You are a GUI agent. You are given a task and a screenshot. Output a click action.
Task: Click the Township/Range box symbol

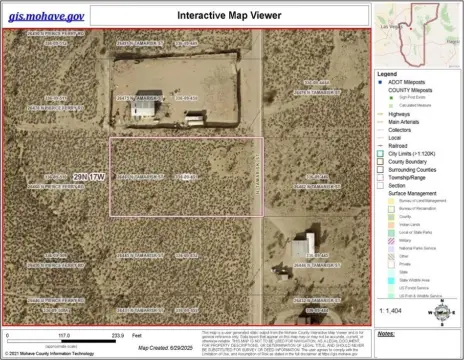[x=380, y=178]
